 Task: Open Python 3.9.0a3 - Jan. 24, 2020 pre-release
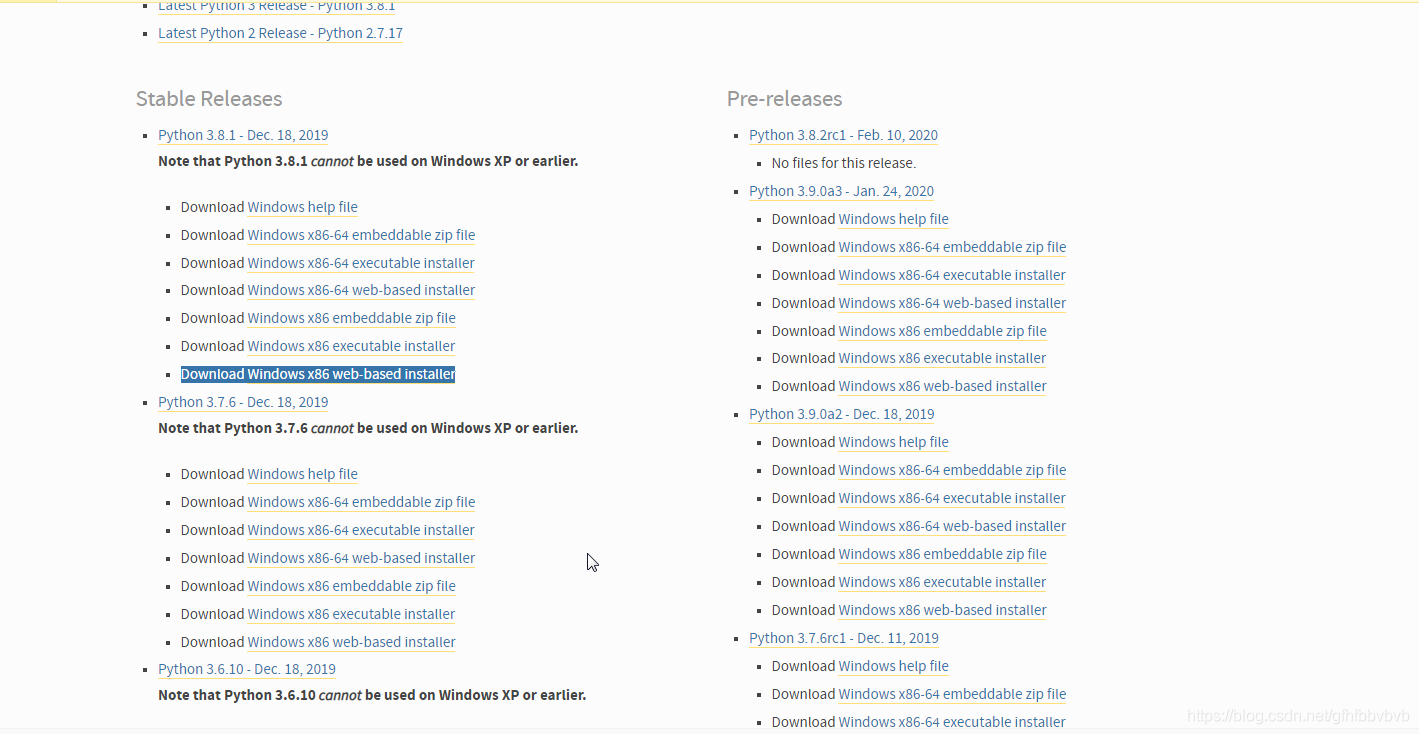841,191
